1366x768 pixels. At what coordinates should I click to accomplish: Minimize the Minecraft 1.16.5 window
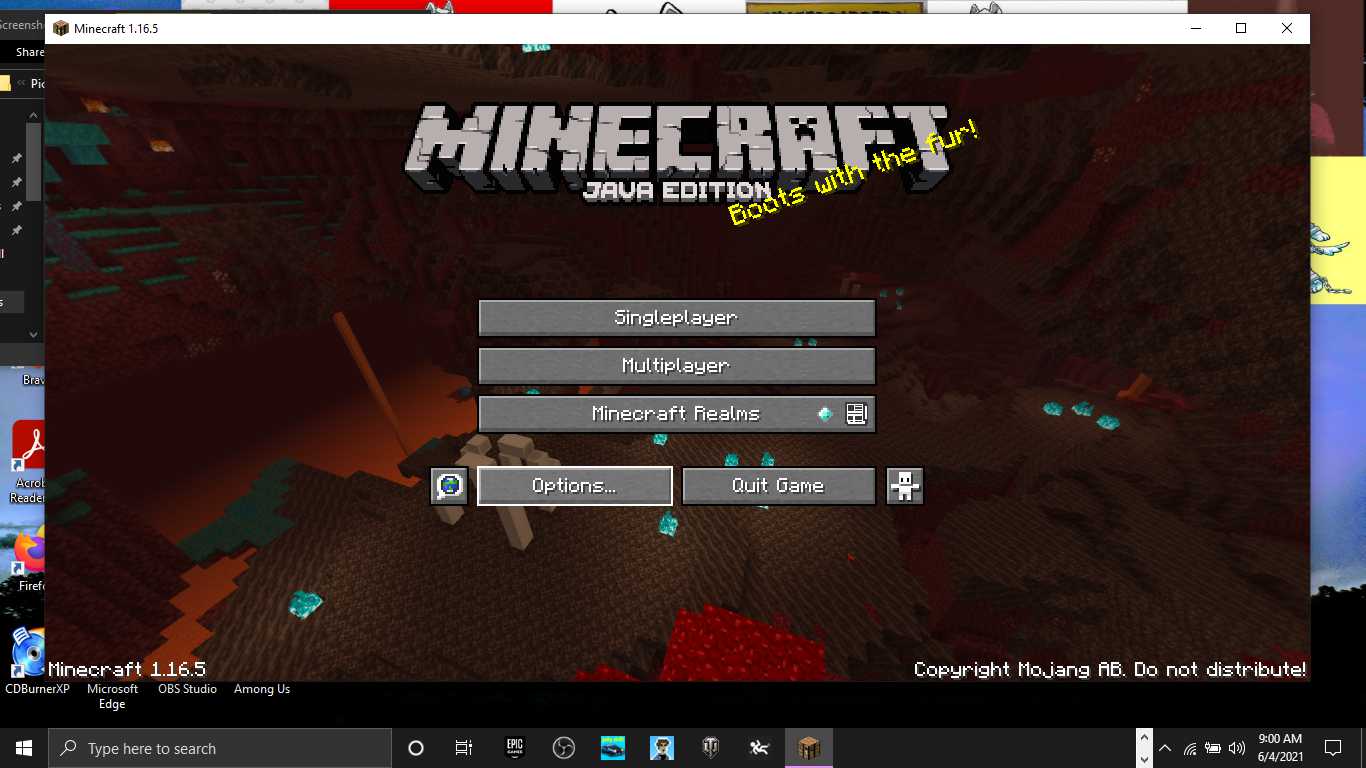(x=1195, y=28)
